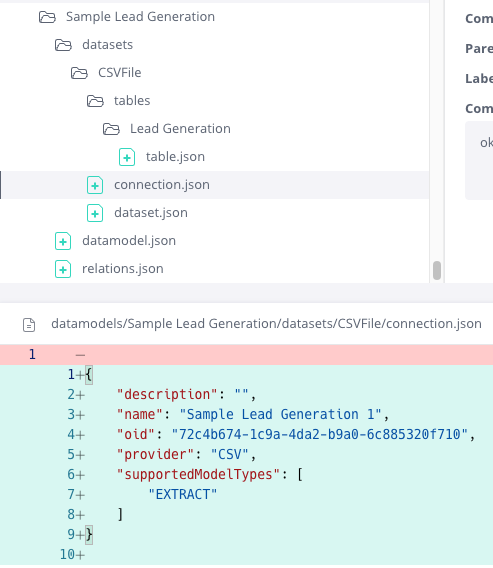Image resolution: width=493 pixels, height=568 pixels.
Task: Open relations.json in the file tree
Action: [123, 268]
